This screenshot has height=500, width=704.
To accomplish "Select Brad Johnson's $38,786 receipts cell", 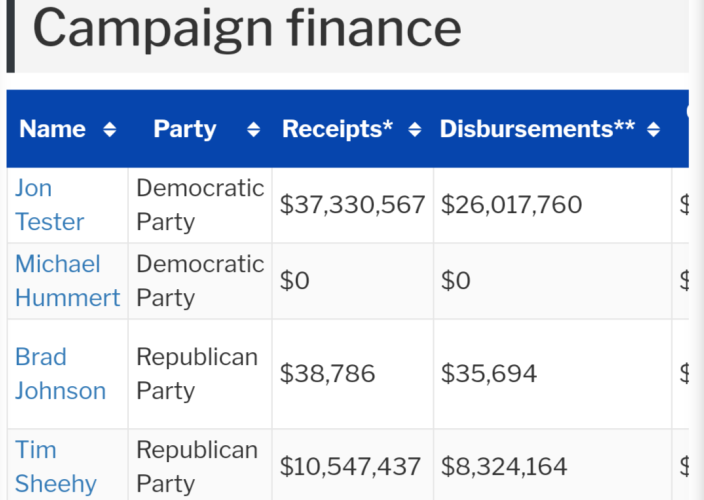I will 352,374.
